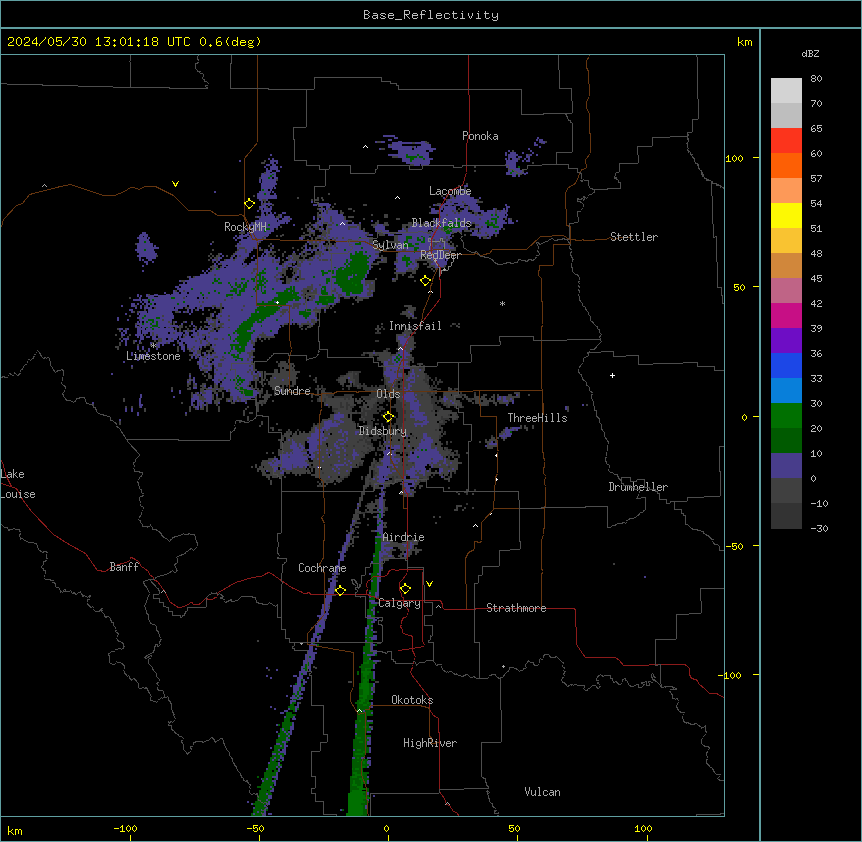Click the Okotoks label
This screenshot has height=842, width=862.
(x=412, y=700)
